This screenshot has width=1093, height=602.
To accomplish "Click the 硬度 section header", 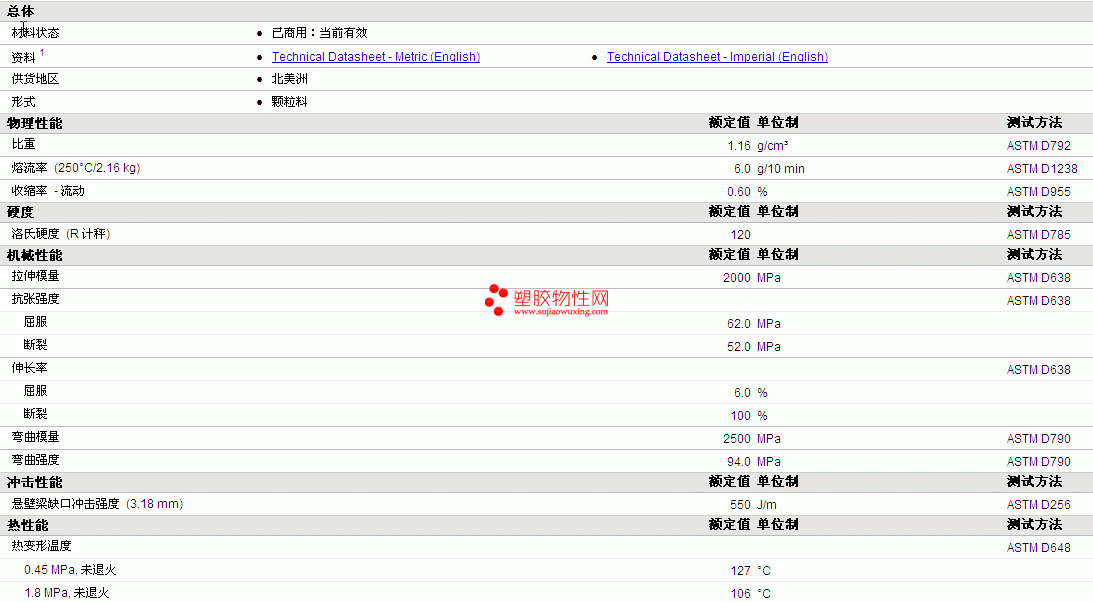I will pyautogui.click(x=20, y=212).
